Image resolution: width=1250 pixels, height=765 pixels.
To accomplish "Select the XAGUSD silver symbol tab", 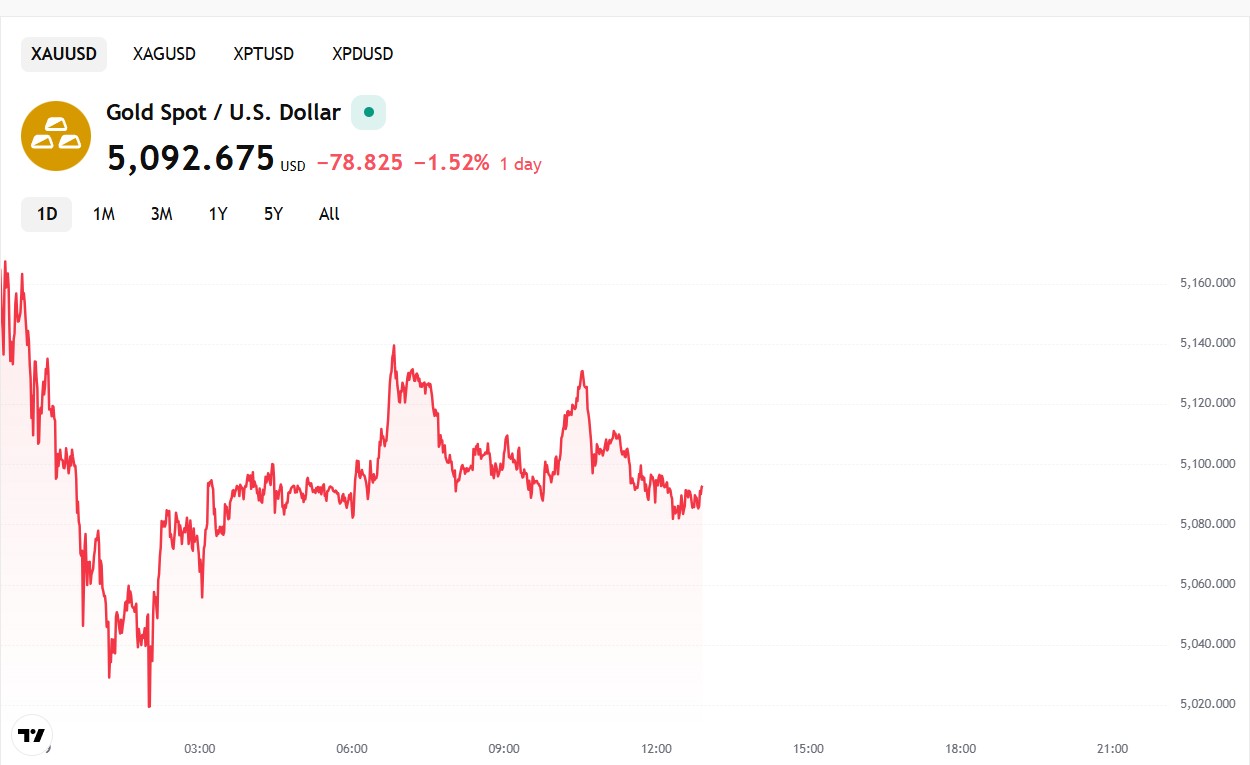I will [164, 54].
